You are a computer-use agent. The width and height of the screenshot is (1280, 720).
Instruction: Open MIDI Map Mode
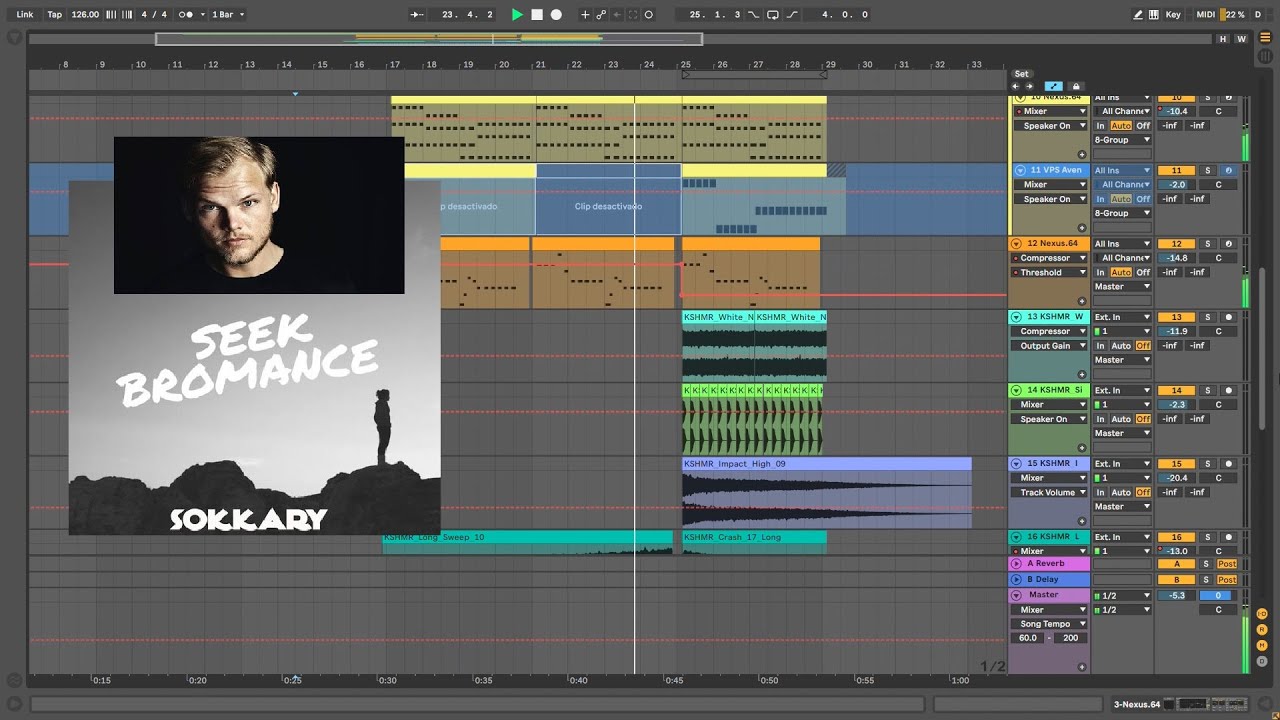[1206, 15]
